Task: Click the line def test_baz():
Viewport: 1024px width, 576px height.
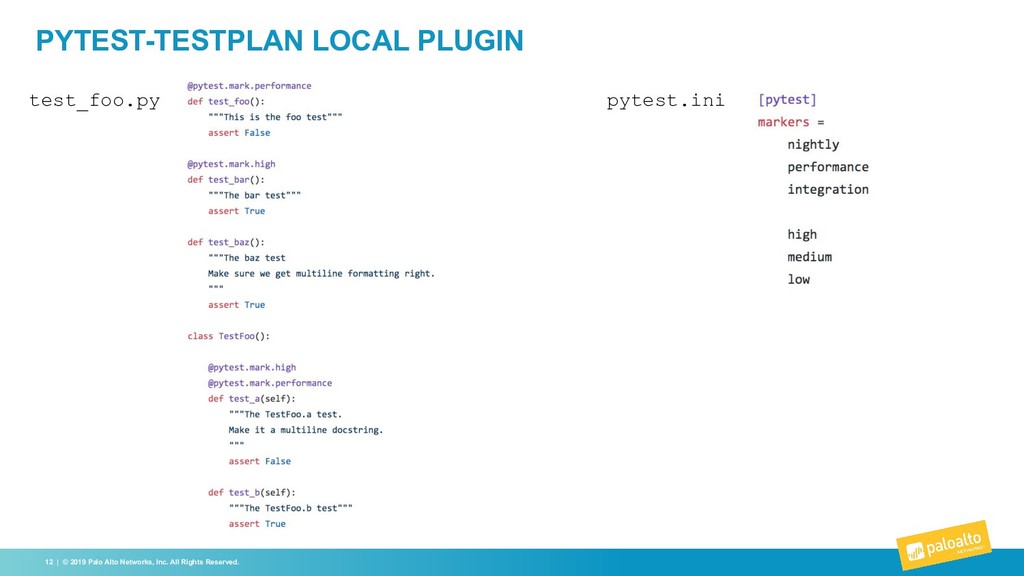Action: click(x=226, y=242)
